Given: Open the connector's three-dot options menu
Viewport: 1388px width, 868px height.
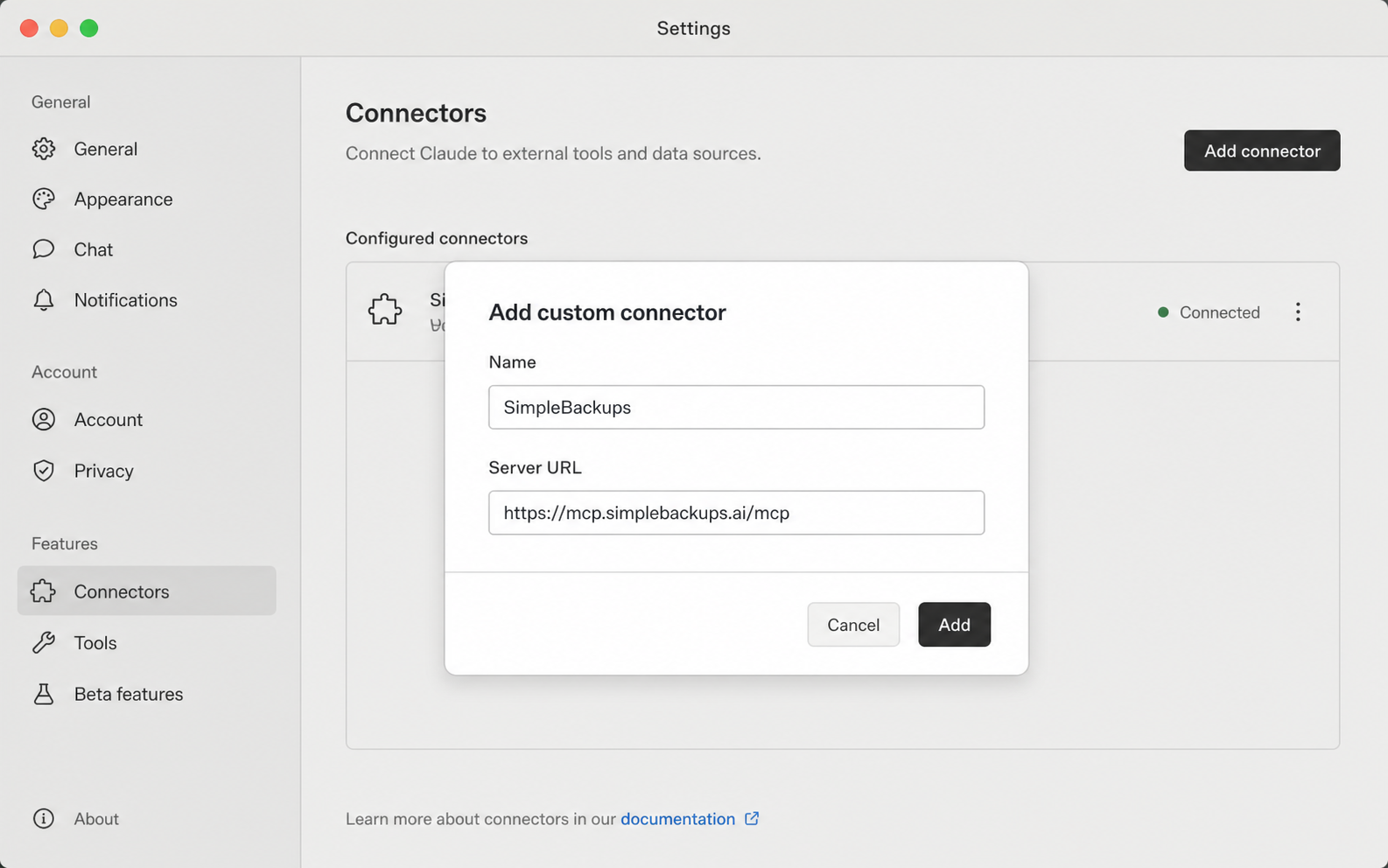Looking at the screenshot, I should pyautogui.click(x=1298, y=312).
